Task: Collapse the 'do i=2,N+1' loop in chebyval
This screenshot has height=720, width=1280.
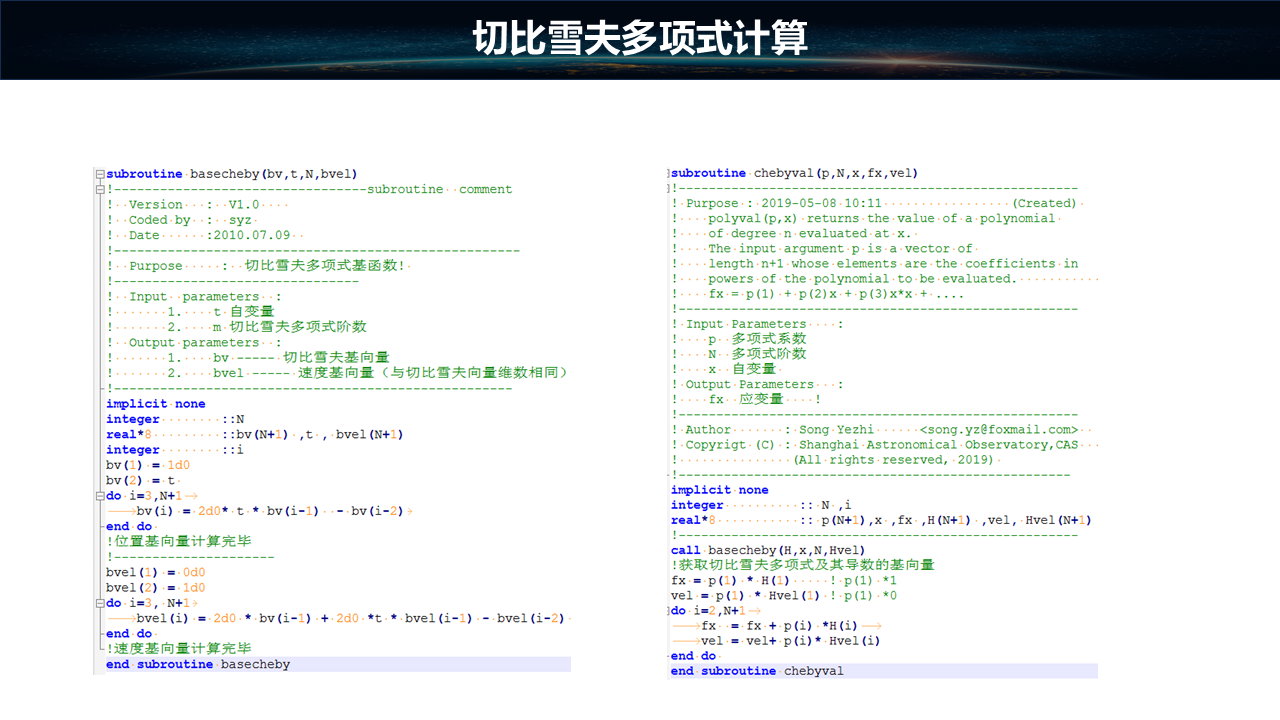Action: [x=666, y=611]
